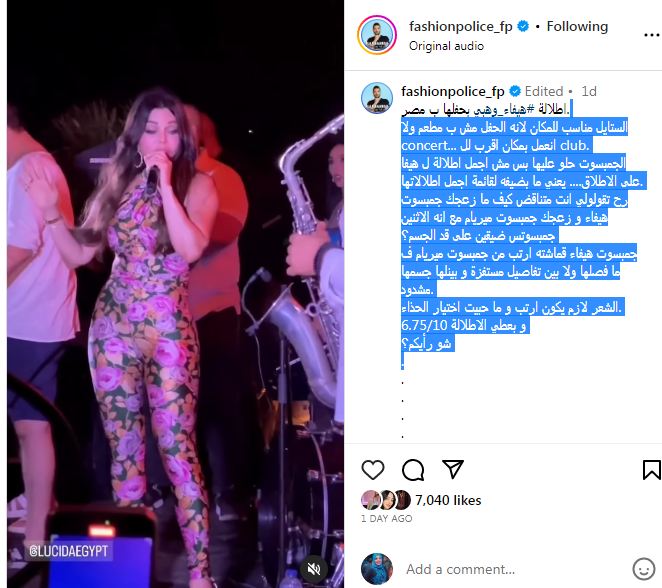
Task: Click the @LUCIDAEGYPT tag on video
Action: tap(68, 551)
